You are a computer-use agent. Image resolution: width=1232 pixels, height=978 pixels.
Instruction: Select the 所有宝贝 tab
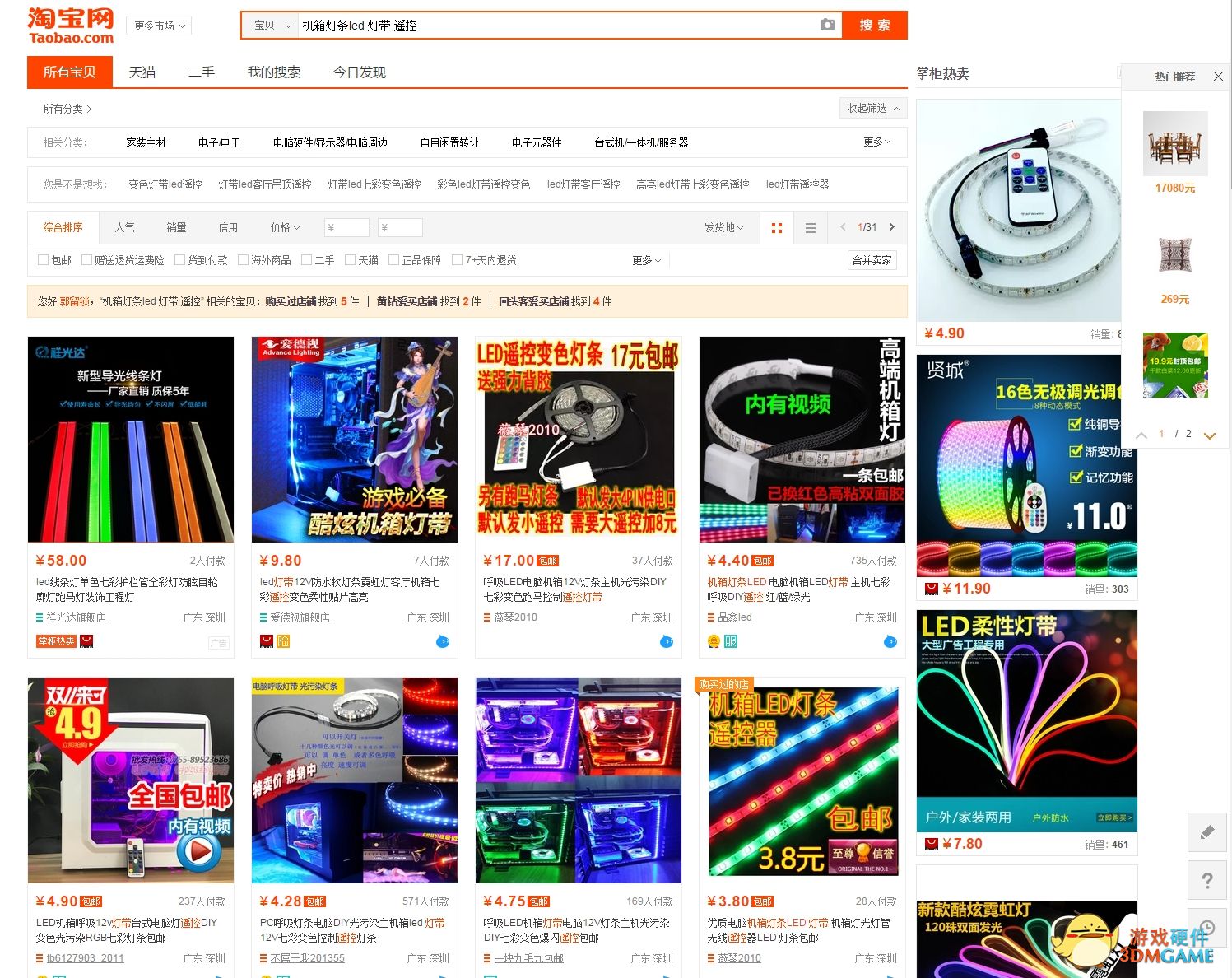pyautogui.click(x=70, y=72)
